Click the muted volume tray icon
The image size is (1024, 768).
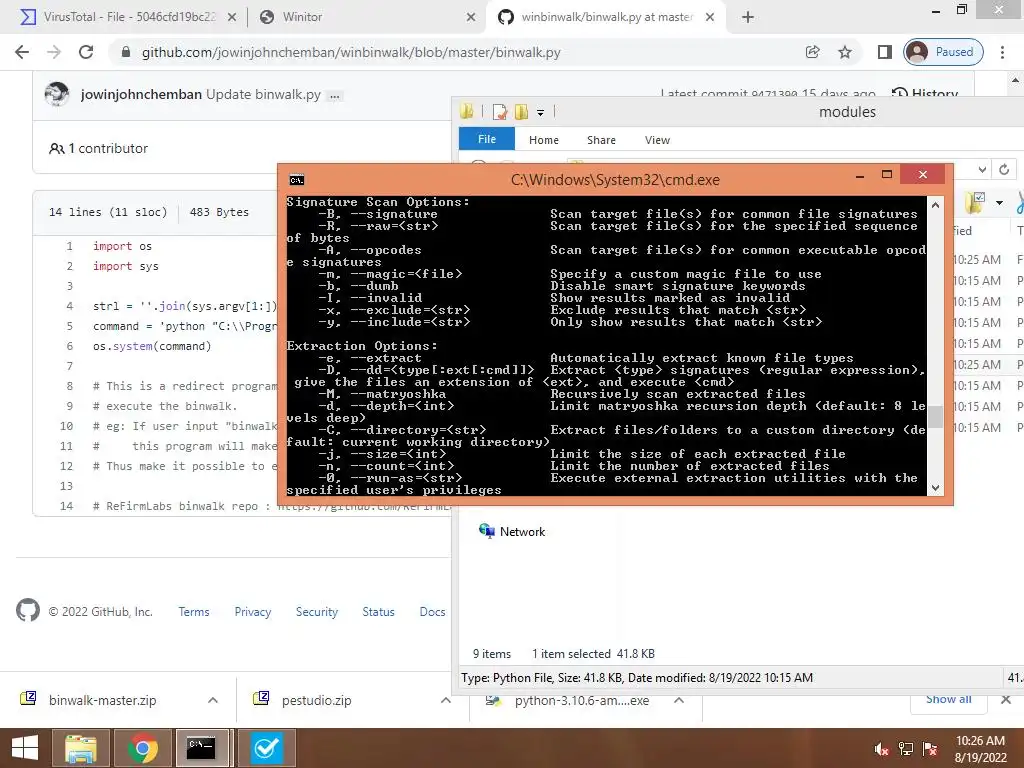coord(881,749)
